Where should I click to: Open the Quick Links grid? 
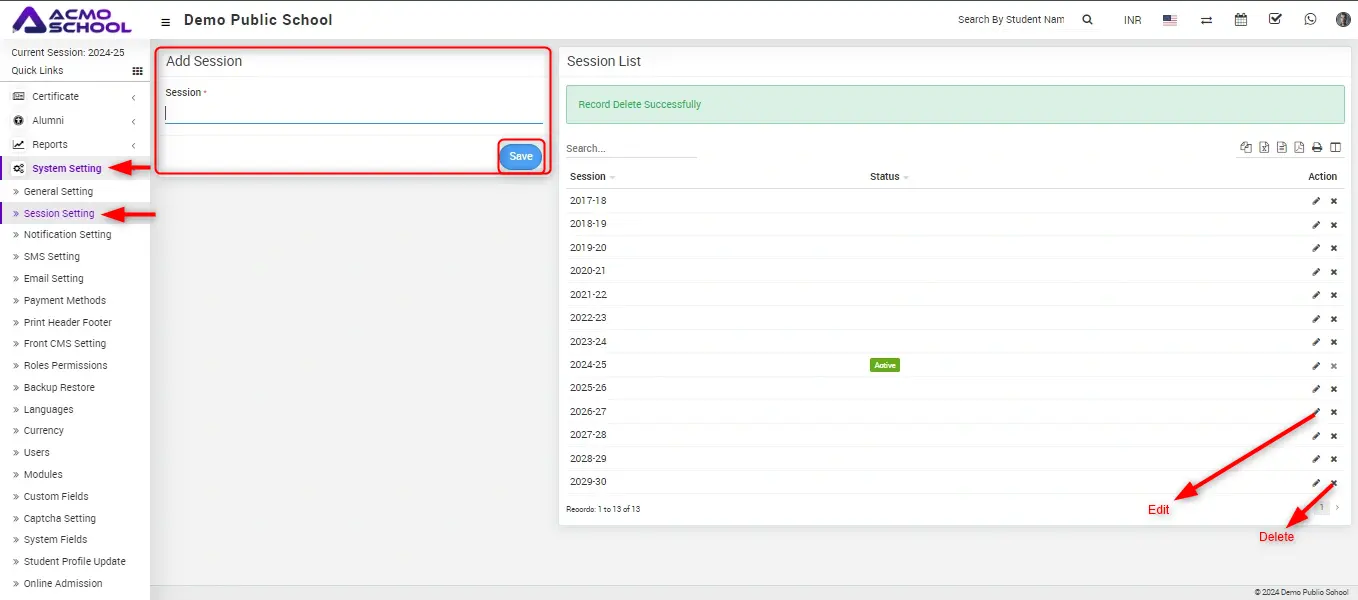point(138,71)
